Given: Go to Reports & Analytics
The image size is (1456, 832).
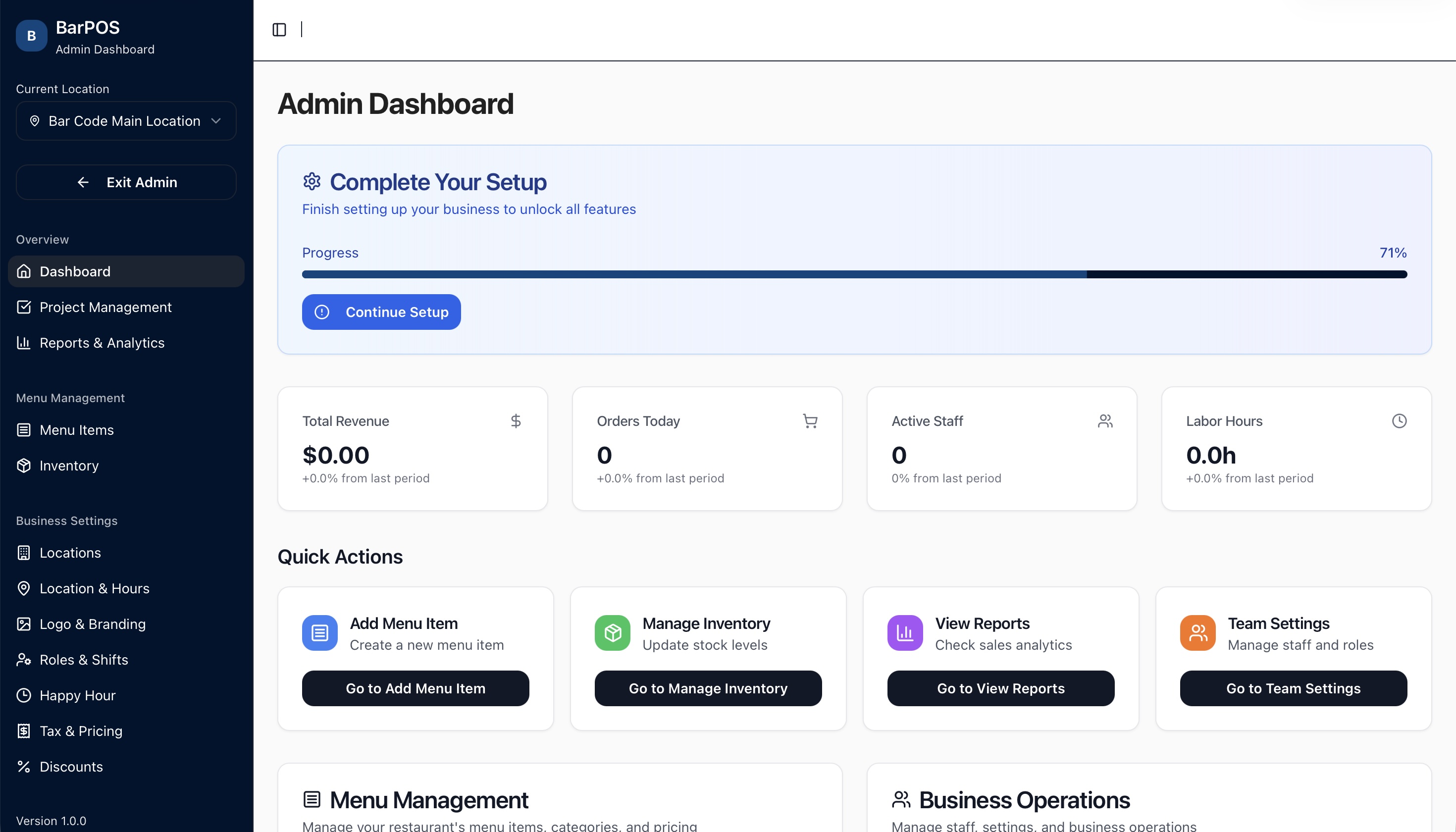Looking at the screenshot, I should coord(126,343).
